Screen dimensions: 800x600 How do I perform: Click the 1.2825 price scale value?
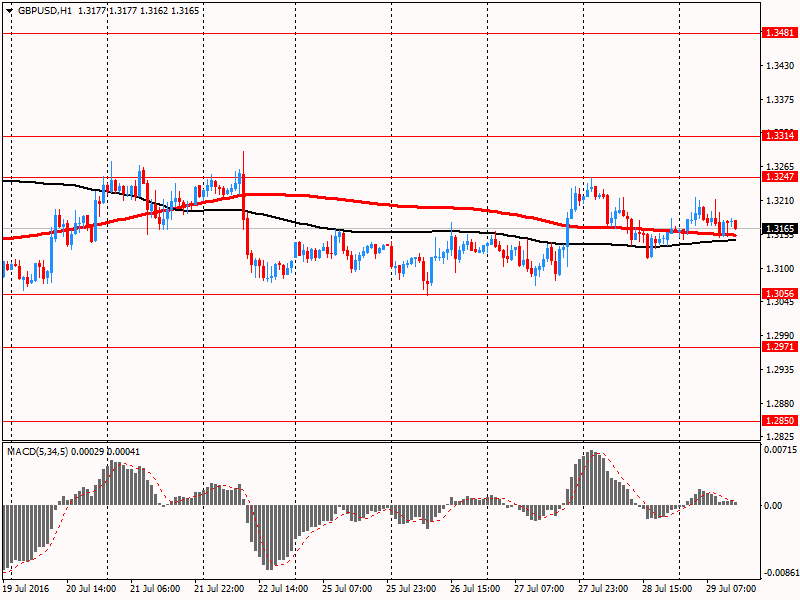tap(781, 437)
